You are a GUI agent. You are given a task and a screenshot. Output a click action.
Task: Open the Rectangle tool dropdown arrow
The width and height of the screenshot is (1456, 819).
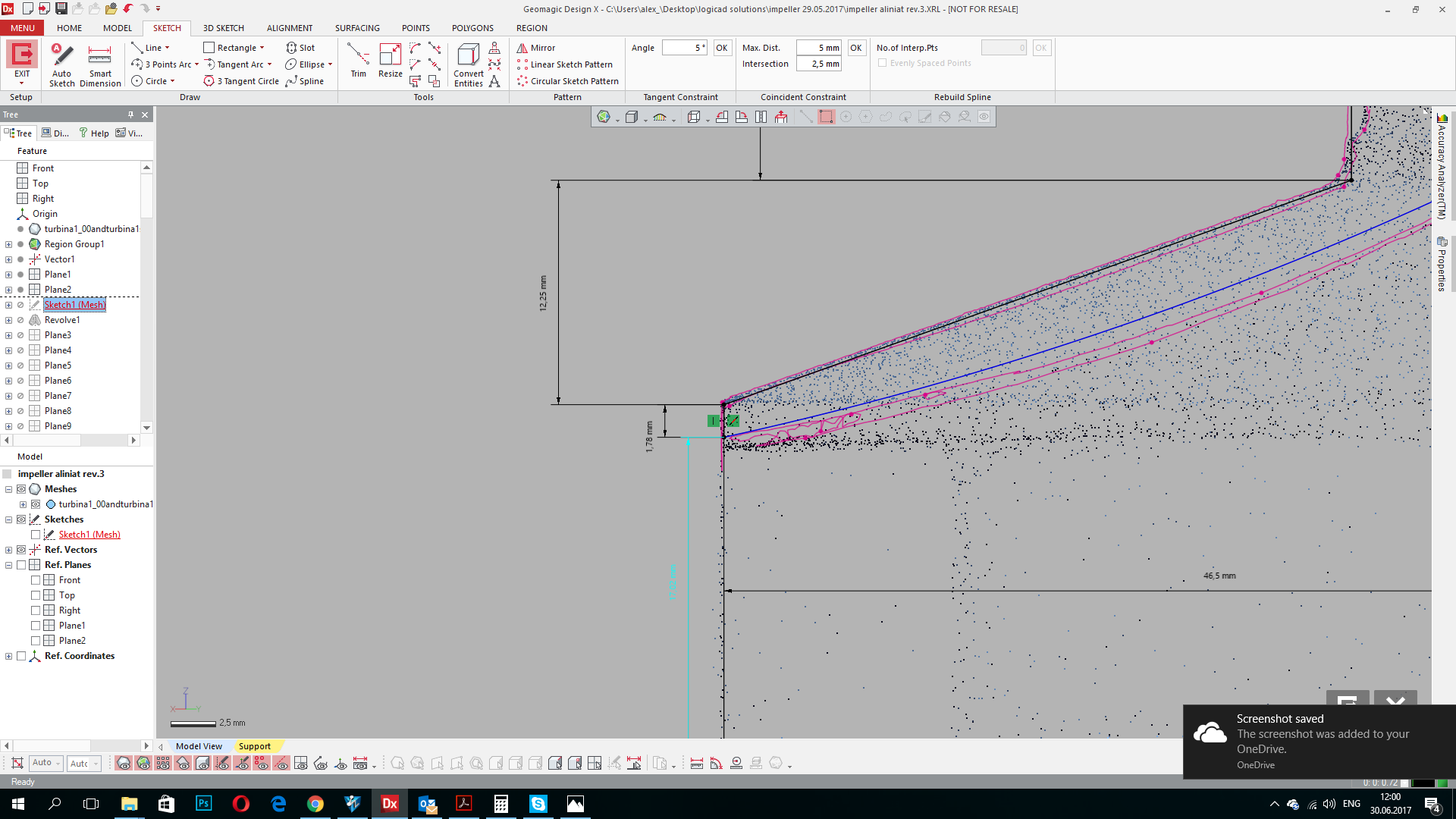(262, 48)
